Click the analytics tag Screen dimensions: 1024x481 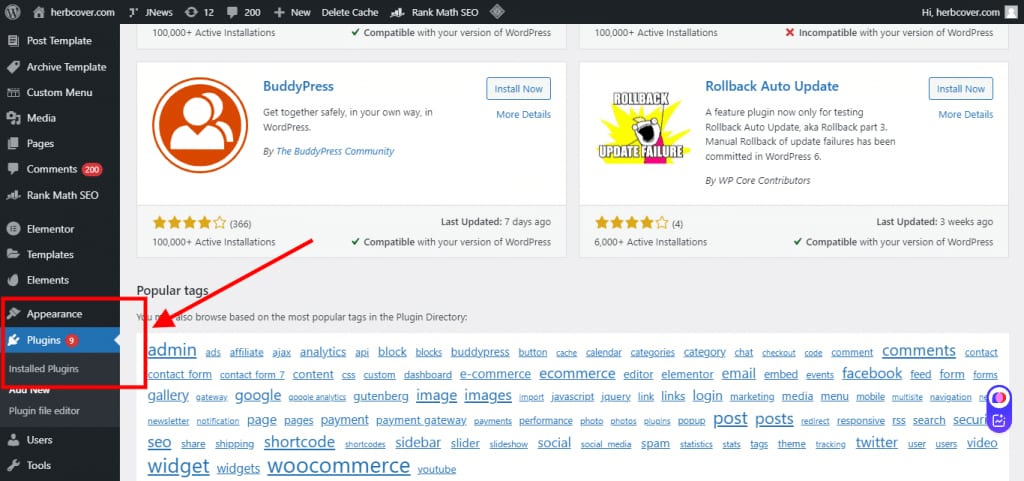(x=323, y=352)
